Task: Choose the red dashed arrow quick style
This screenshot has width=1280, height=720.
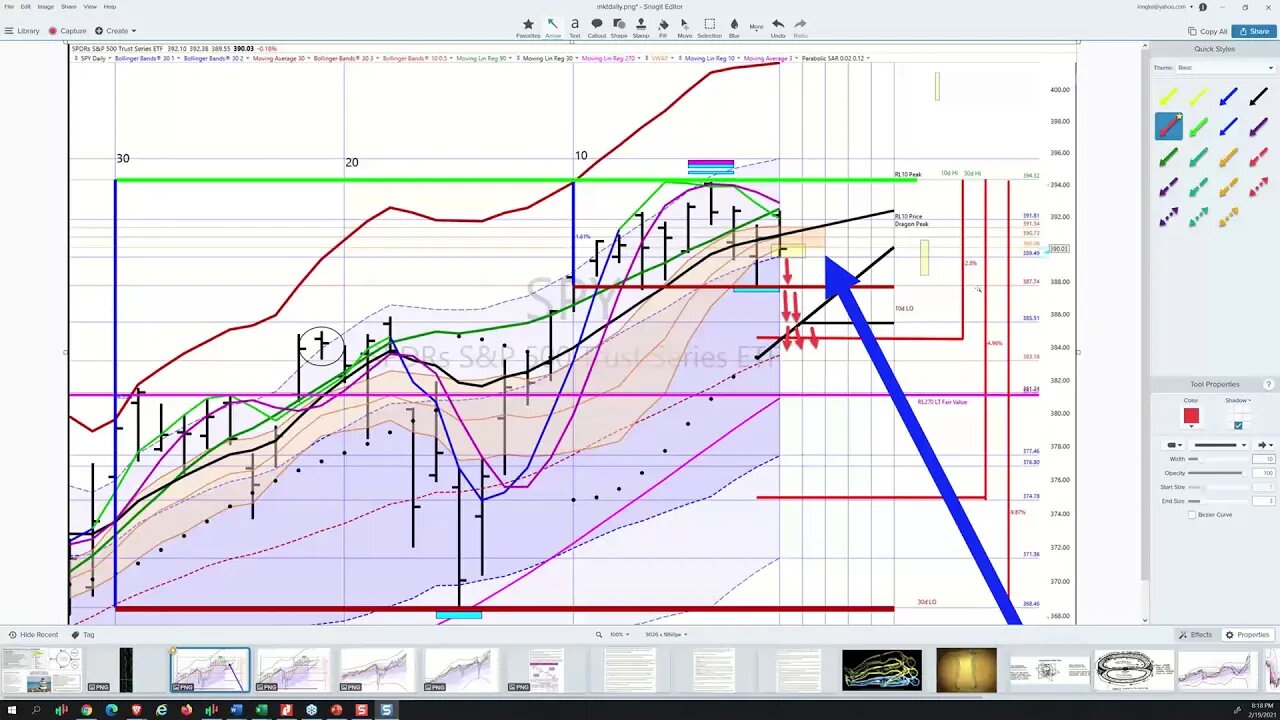Action: click(1258, 157)
